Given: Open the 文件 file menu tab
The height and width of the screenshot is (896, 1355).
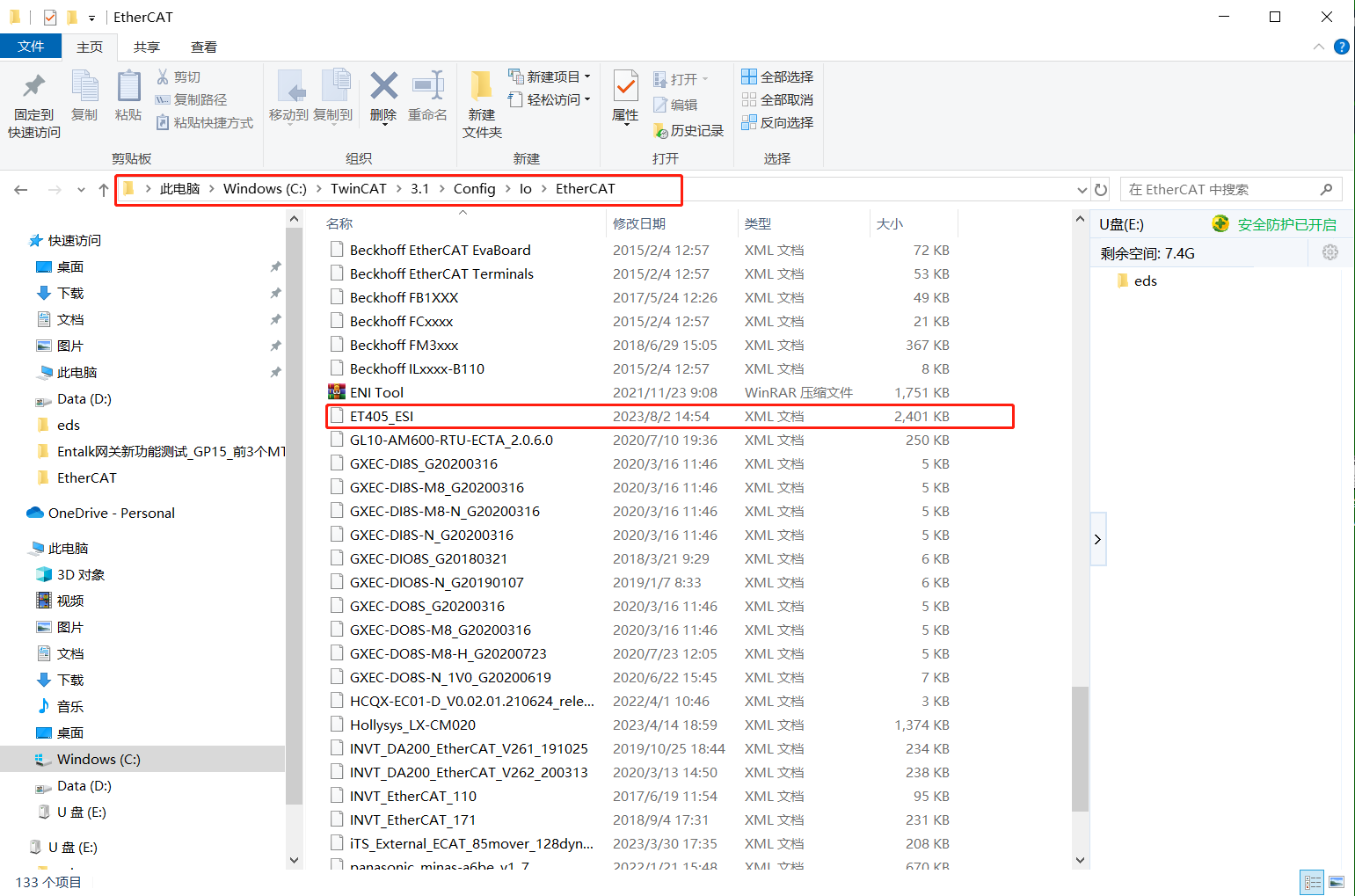Looking at the screenshot, I should (x=31, y=47).
